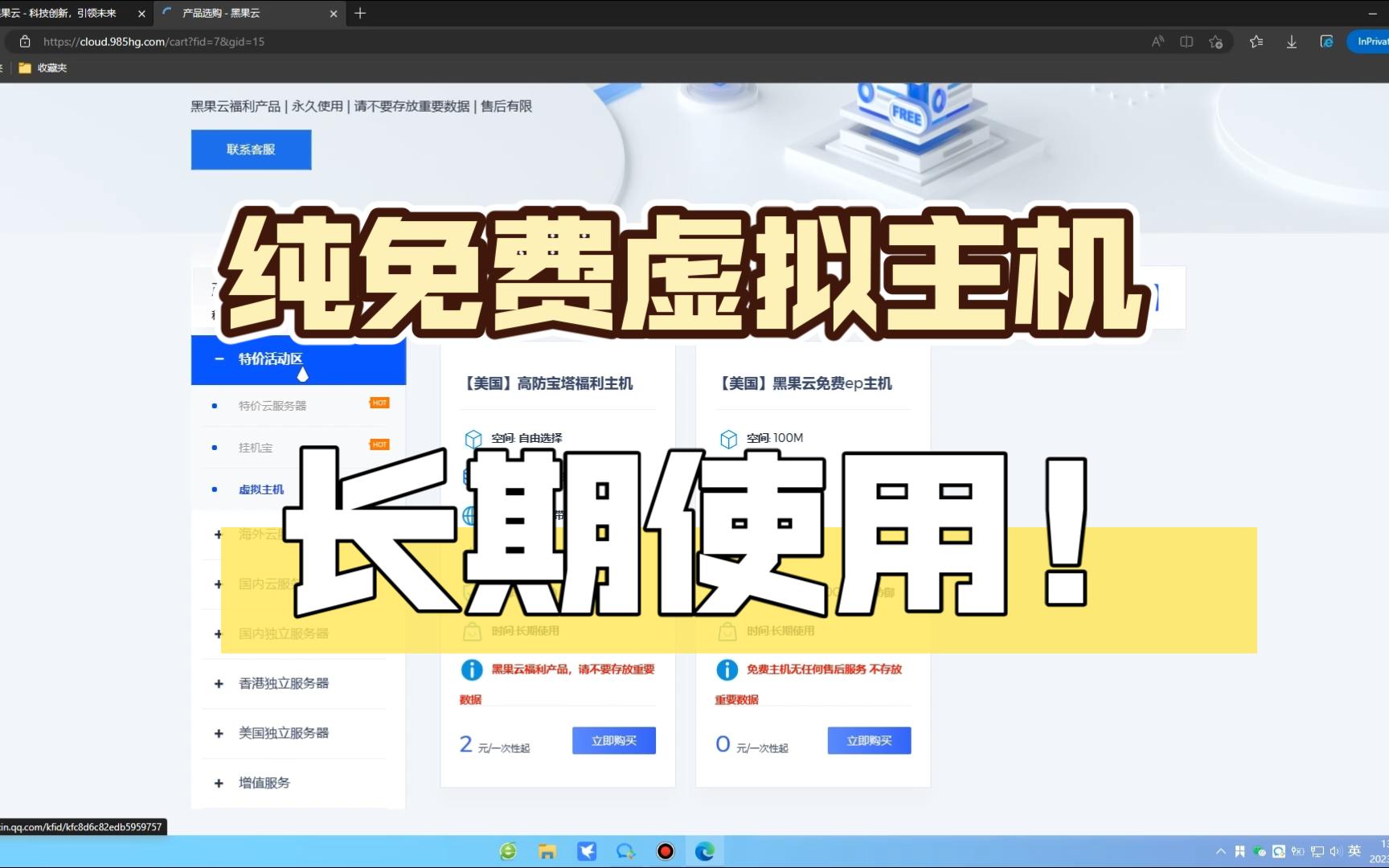The width and height of the screenshot is (1389, 868).
Task: Open the screen recorder taskbar icon
Action: 666,851
